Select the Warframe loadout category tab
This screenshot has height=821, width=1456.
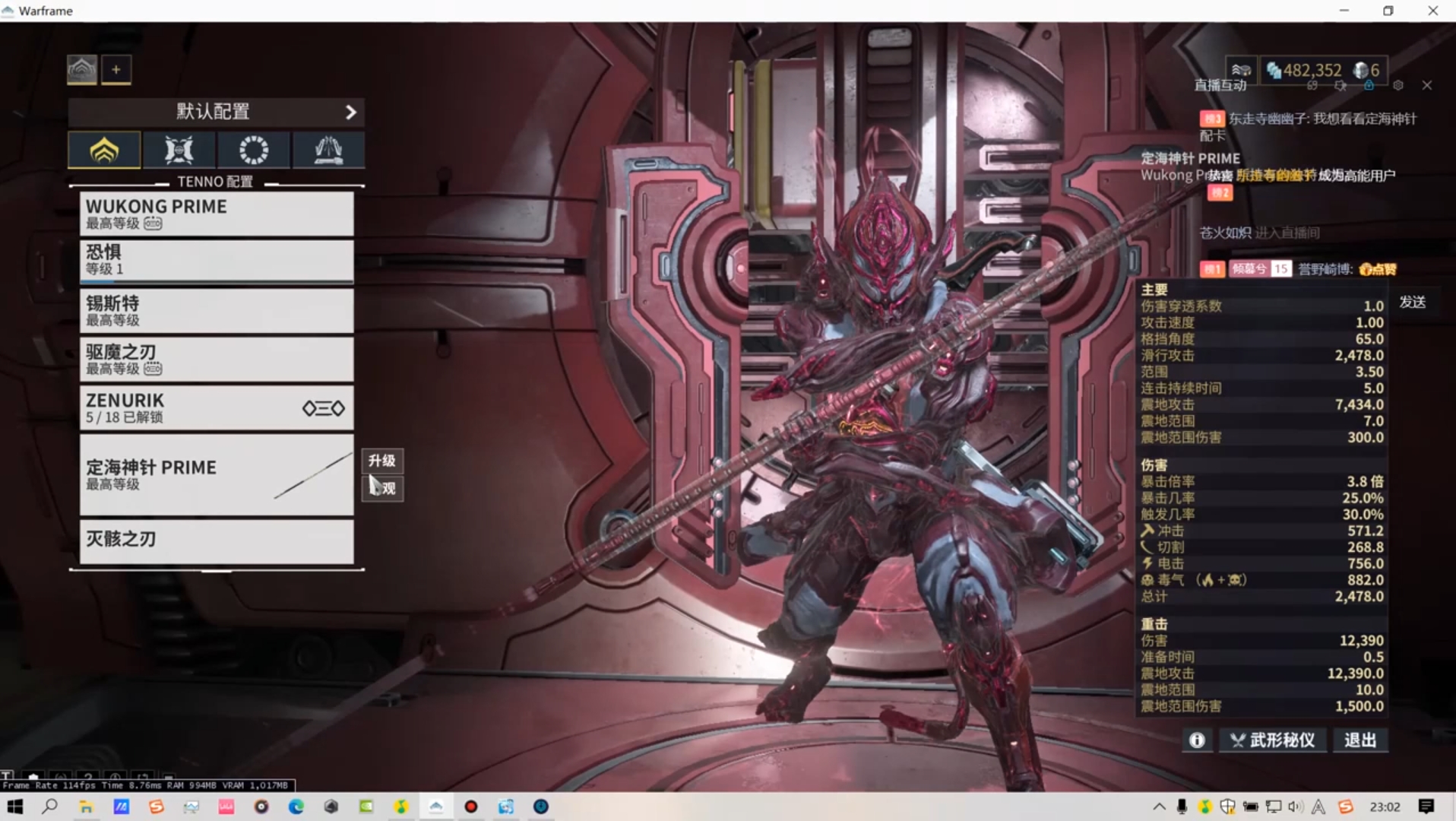(104, 150)
